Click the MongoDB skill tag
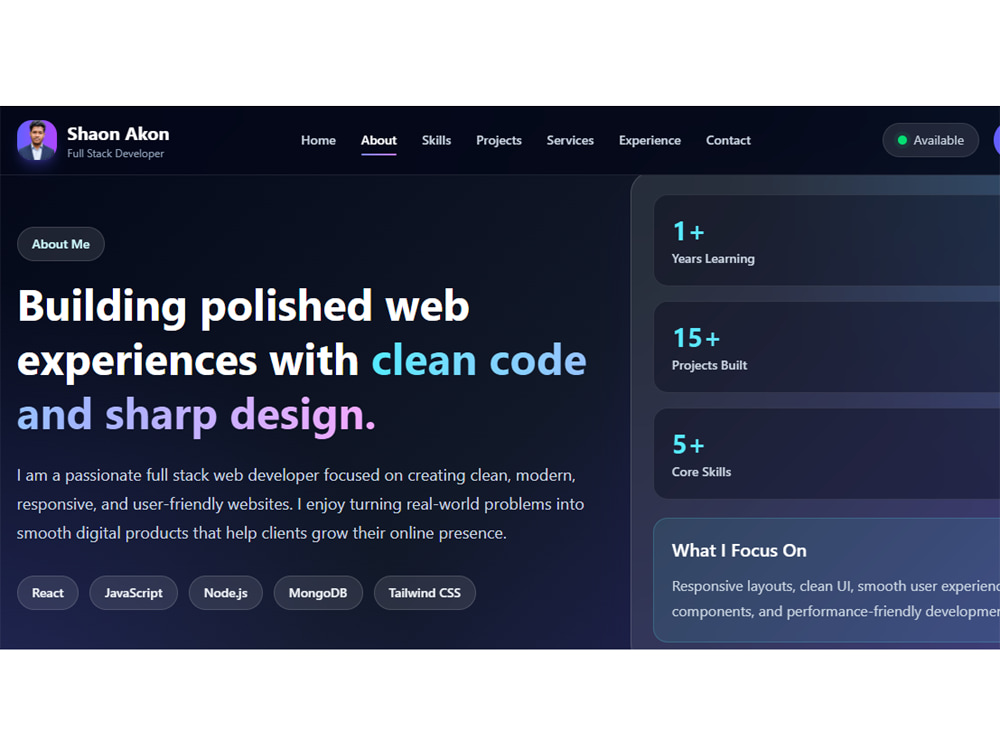Viewport: 1000px width, 750px height. coord(318,593)
